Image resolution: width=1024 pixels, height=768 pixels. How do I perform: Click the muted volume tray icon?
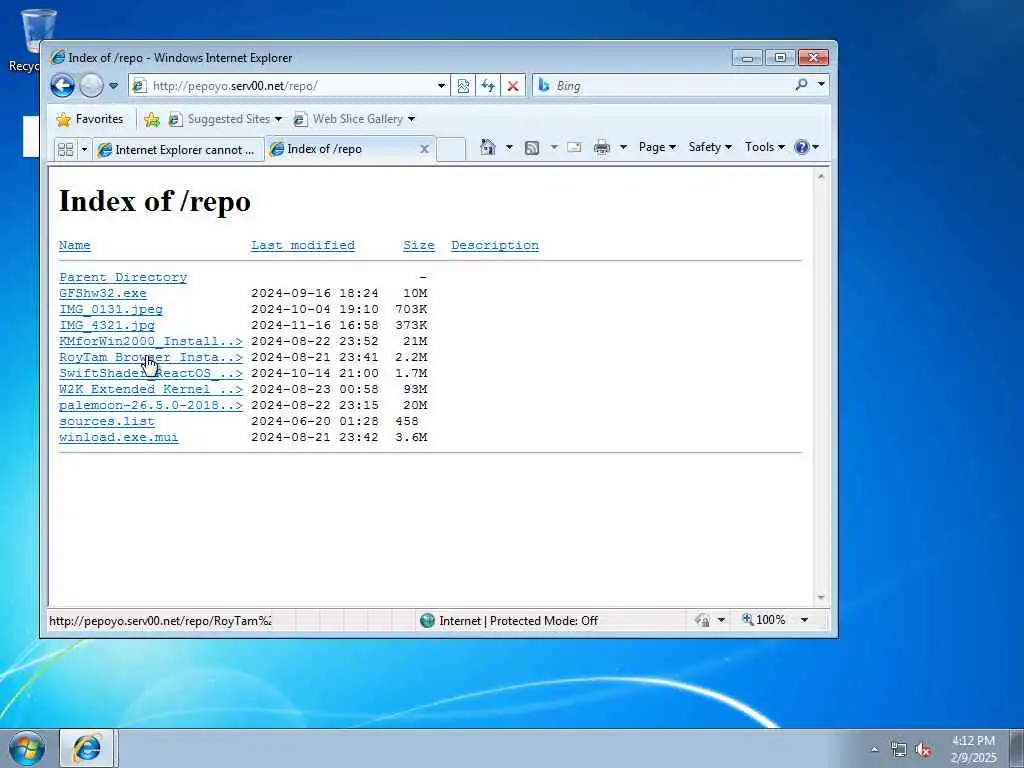[923, 749]
